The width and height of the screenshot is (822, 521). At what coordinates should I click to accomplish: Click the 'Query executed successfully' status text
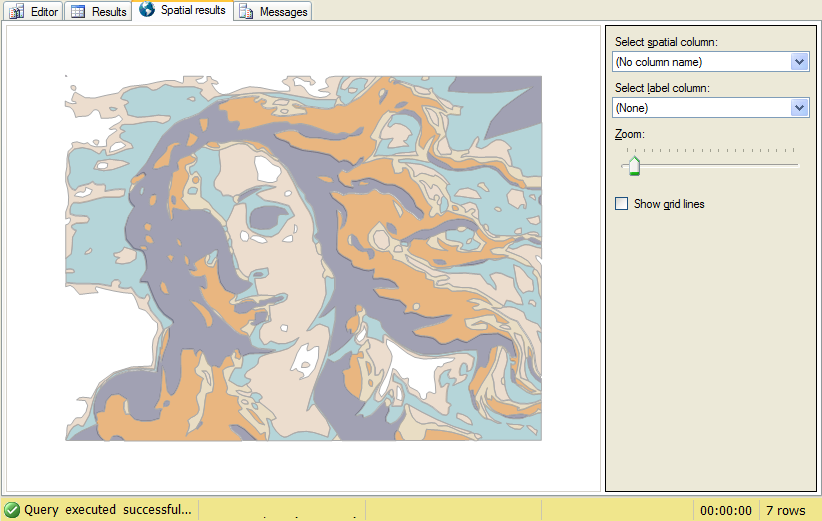tap(107, 510)
